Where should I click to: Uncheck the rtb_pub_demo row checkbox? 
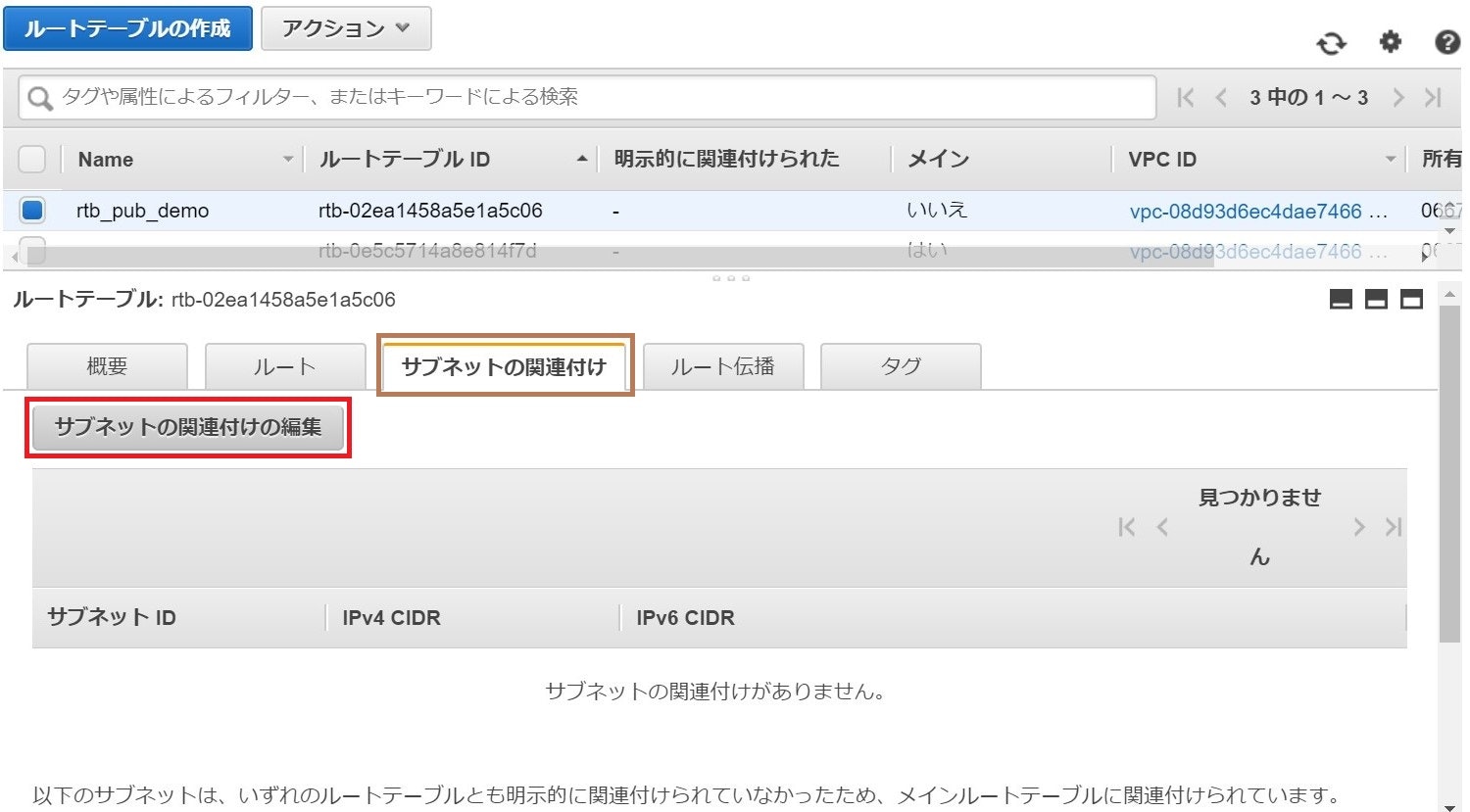pyautogui.click(x=32, y=210)
